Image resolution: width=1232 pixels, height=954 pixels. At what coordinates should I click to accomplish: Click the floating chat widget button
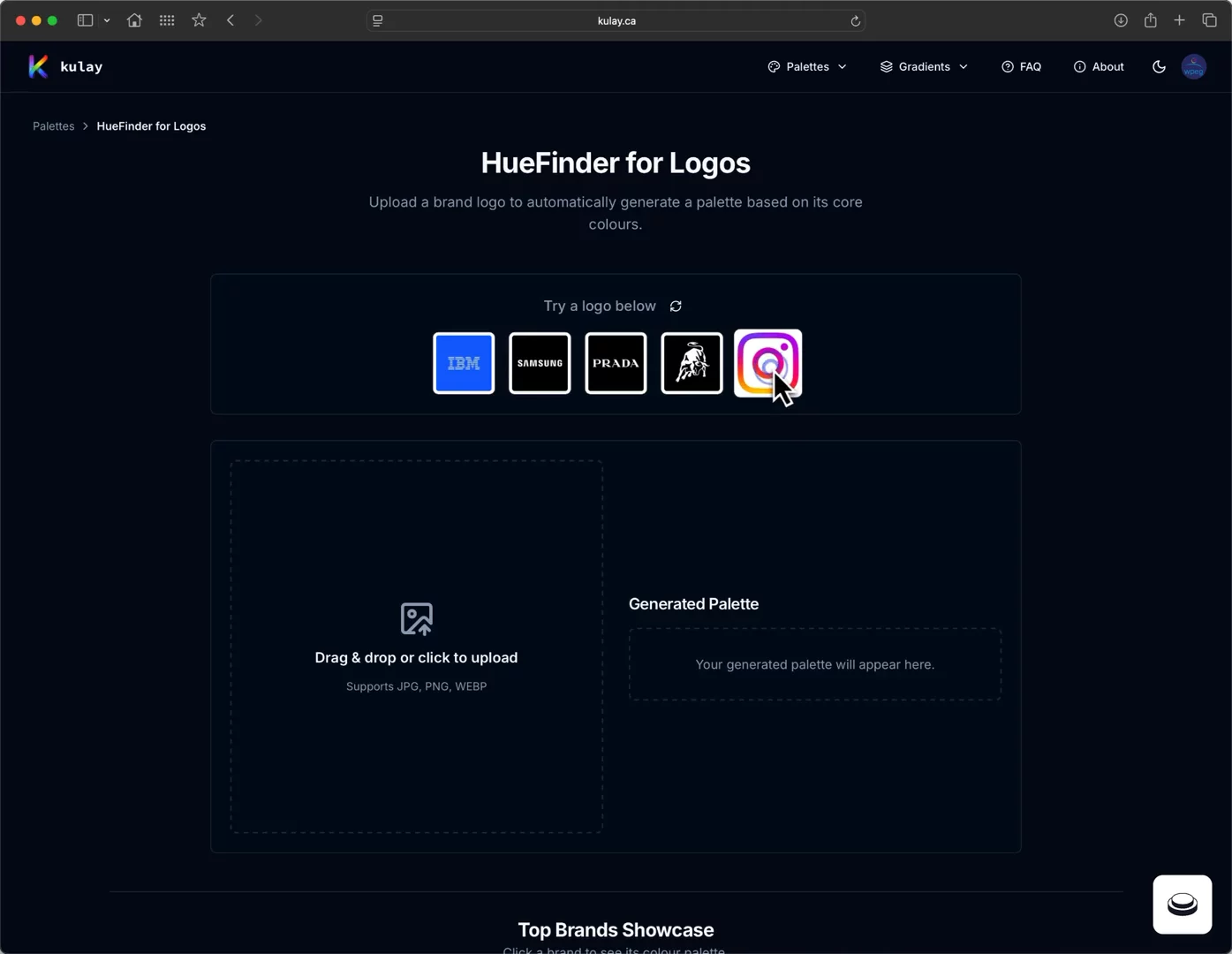coord(1182,904)
